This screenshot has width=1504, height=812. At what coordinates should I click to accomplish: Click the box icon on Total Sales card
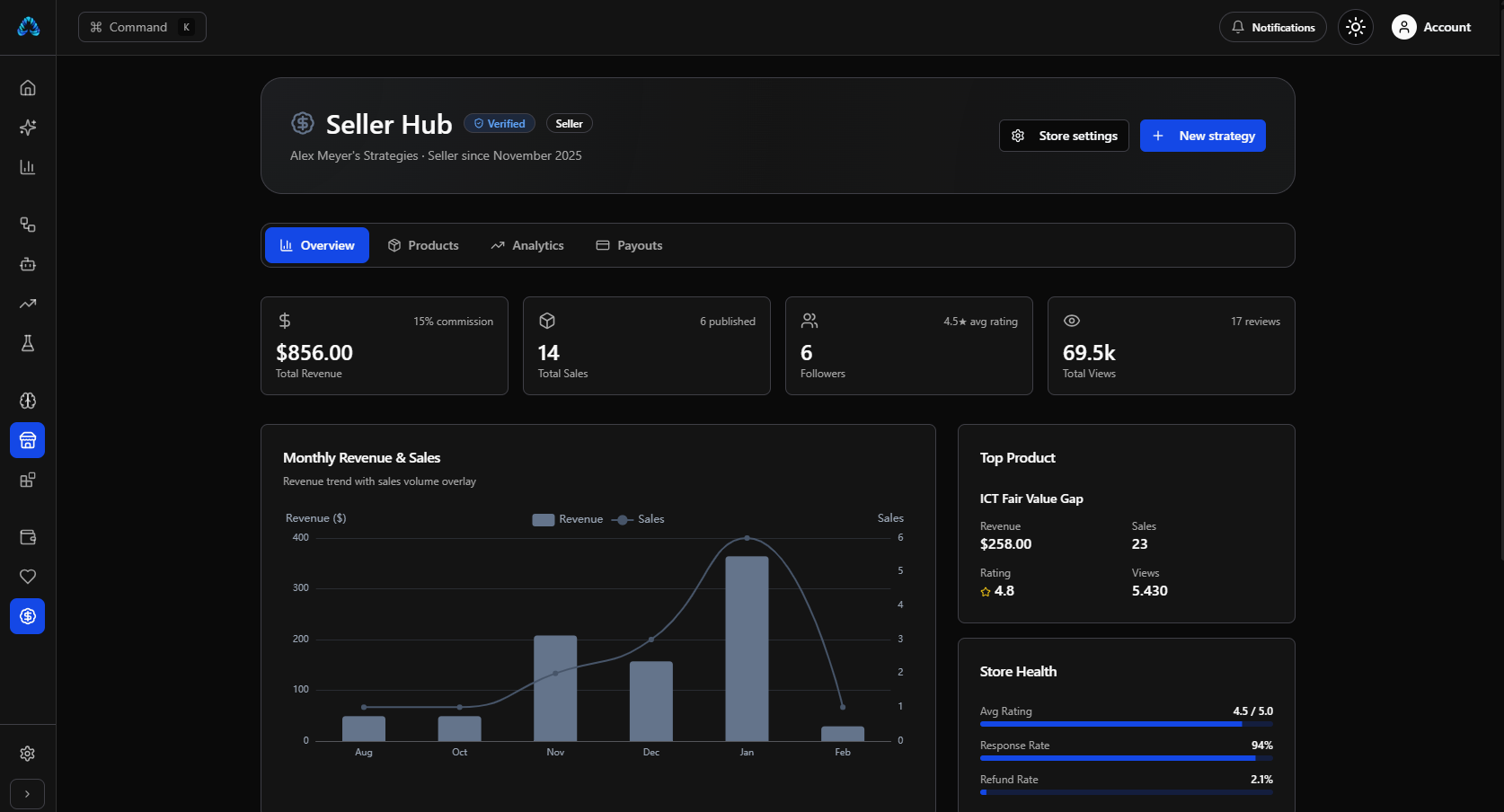coord(547,321)
